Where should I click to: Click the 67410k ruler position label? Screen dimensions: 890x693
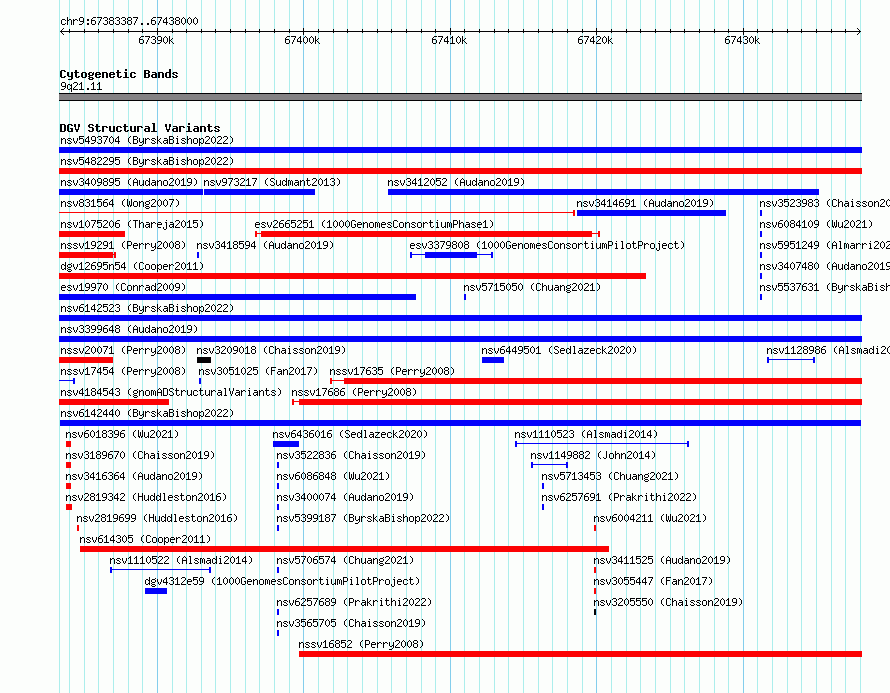449,40
